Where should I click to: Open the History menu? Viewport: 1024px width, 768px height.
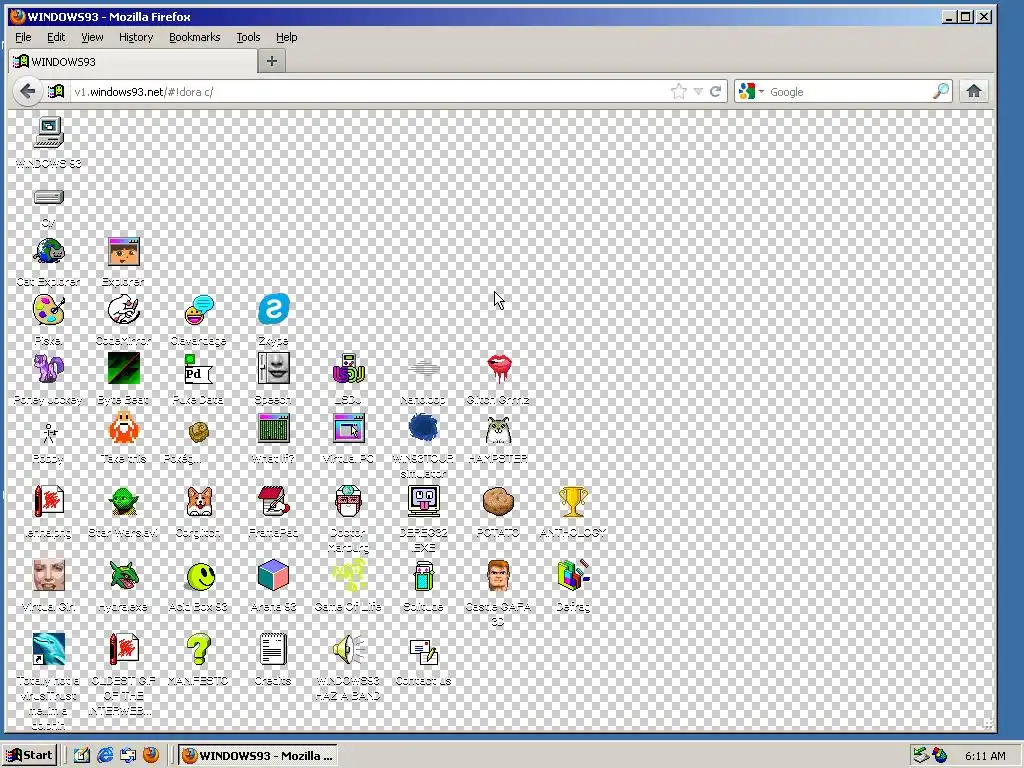pyautogui.click(x=136, y=37)
